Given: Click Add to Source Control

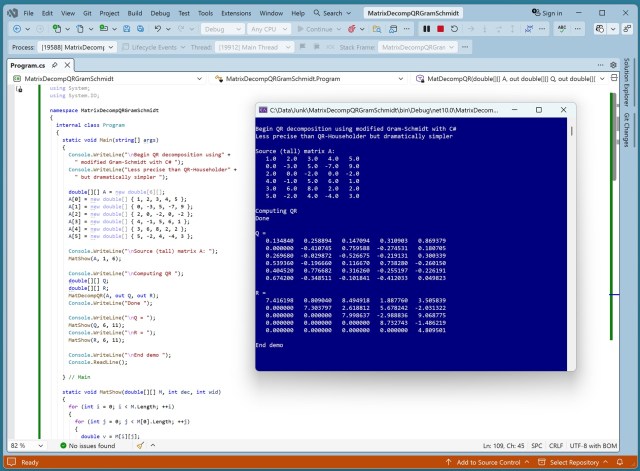Looking at the screenshot, I should 488,462.
